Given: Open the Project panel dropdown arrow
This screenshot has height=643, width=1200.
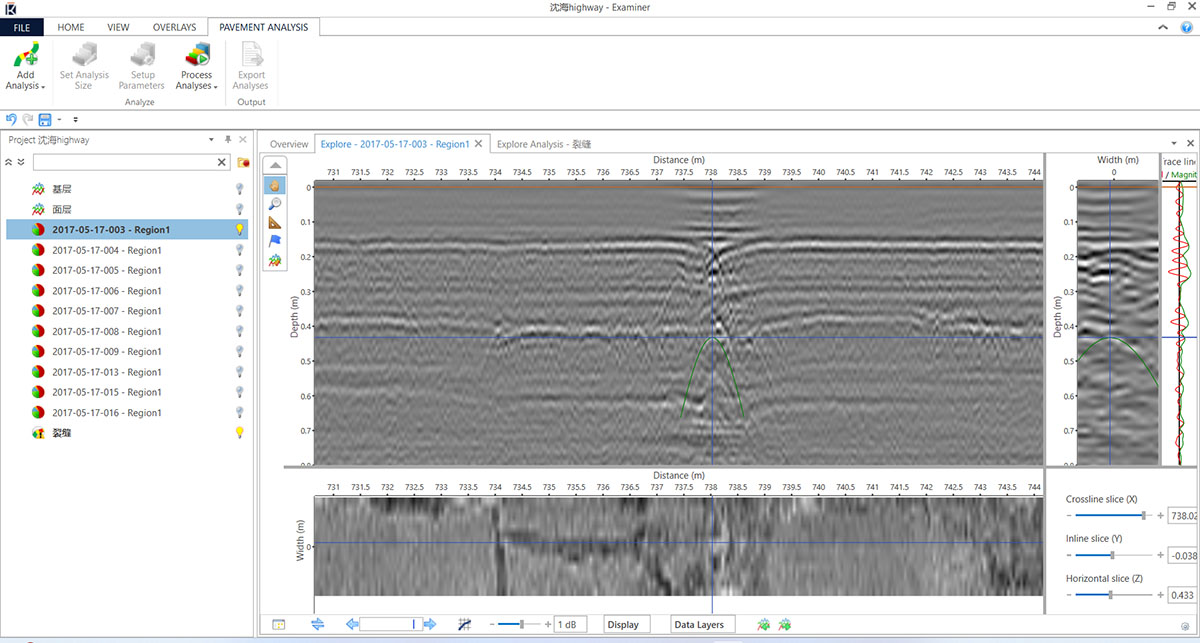Looking at the screenshot, I should 211,140.
